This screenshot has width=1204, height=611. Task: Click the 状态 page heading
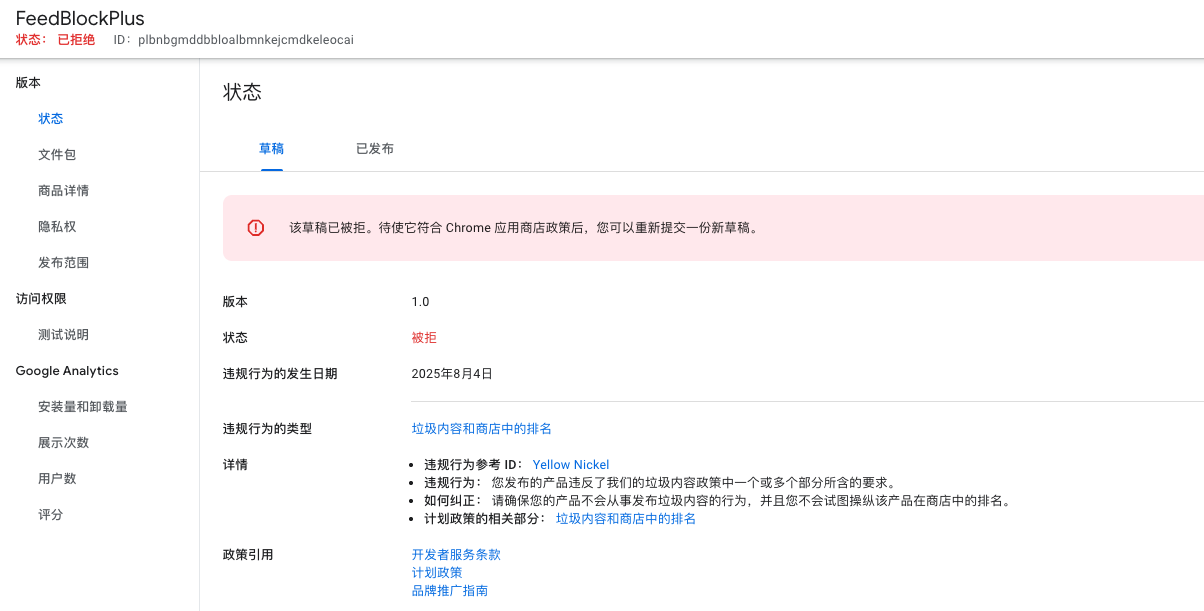[x=242, y=92]
